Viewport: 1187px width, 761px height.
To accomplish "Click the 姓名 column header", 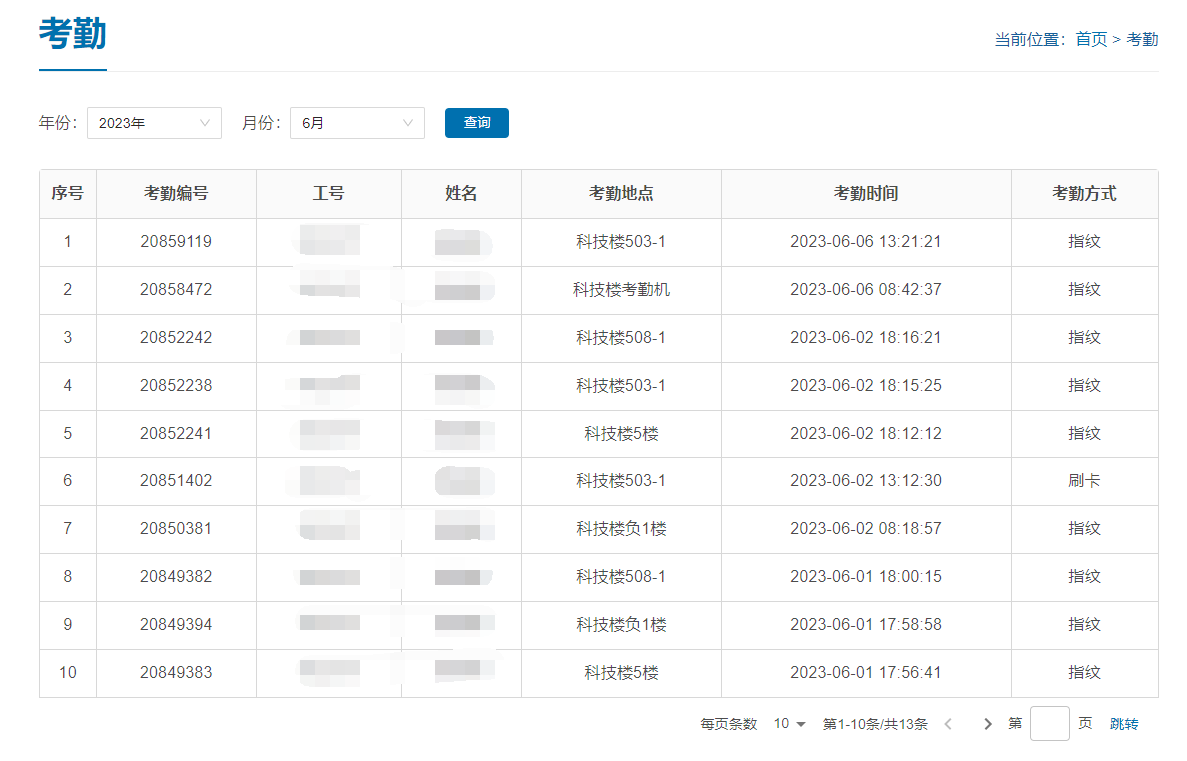I will (461, 194).
